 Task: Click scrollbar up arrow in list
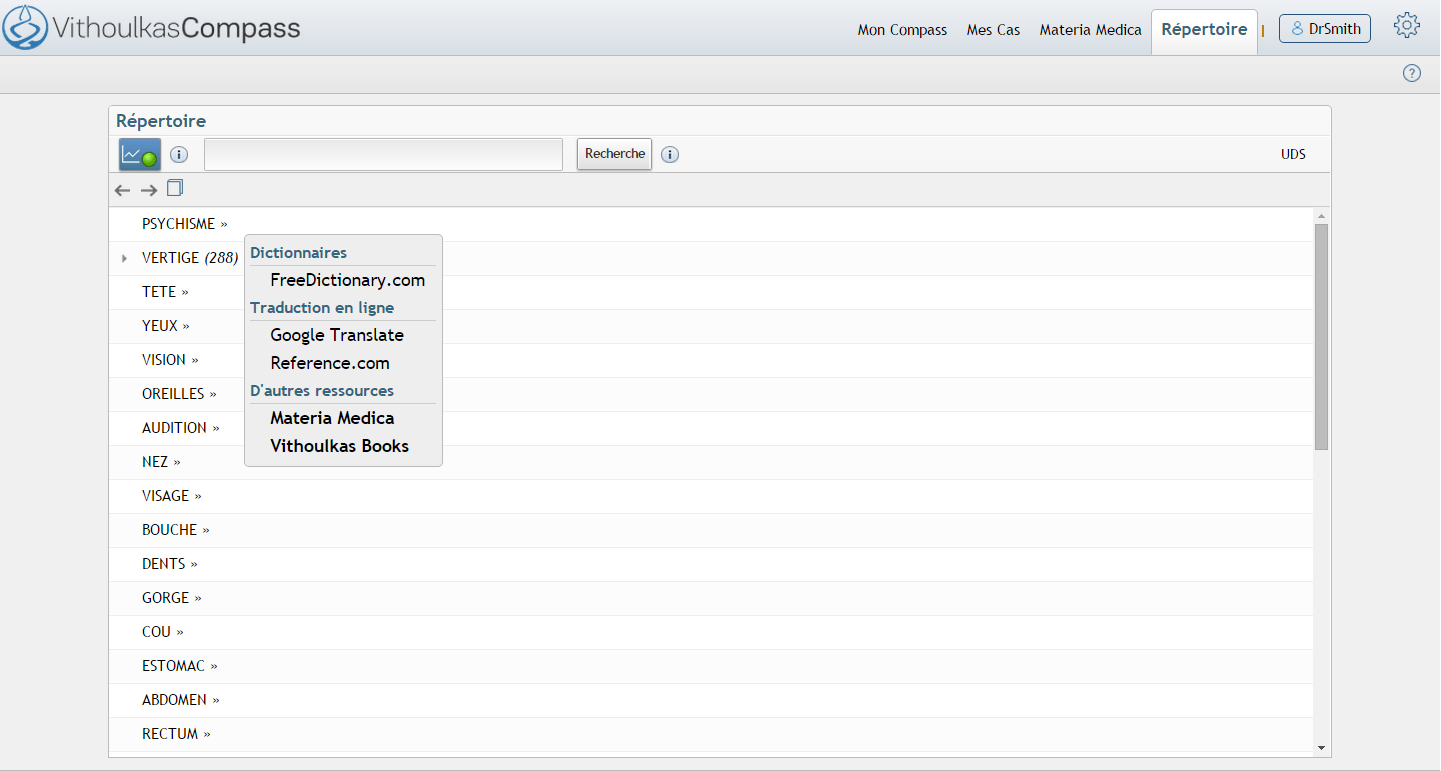tap(1321, 216)
